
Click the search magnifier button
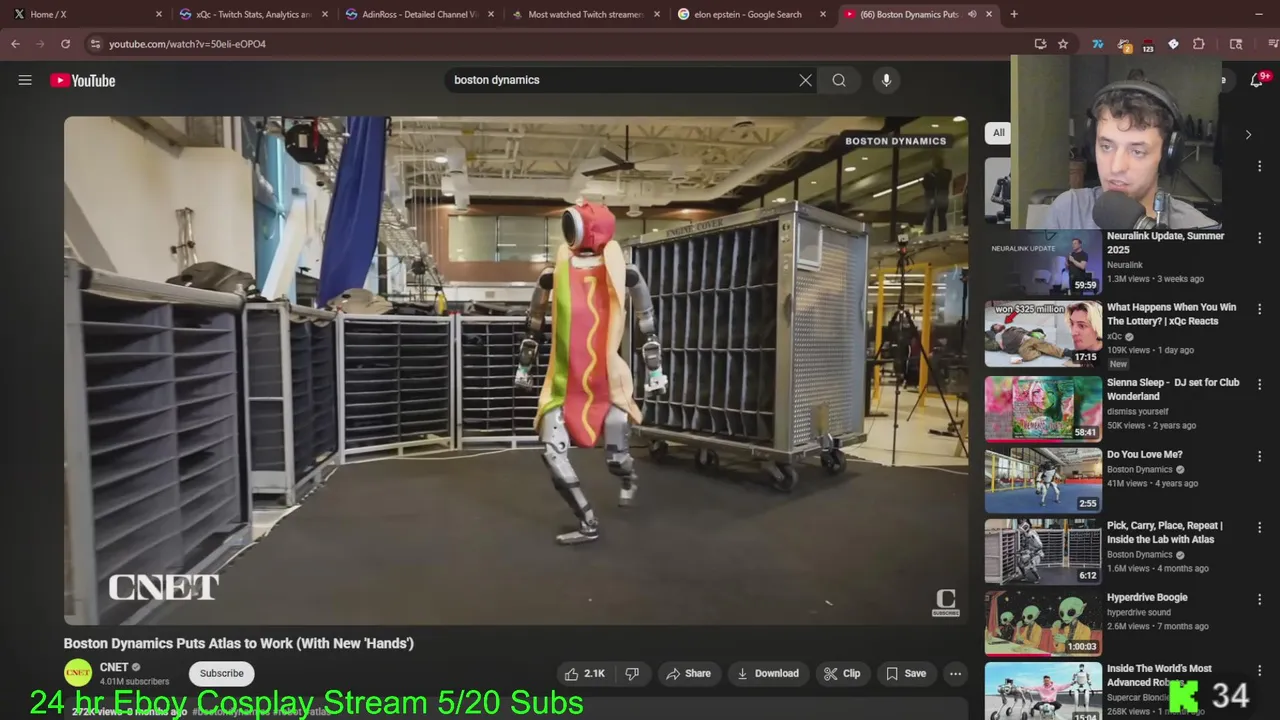coord(839,80)
